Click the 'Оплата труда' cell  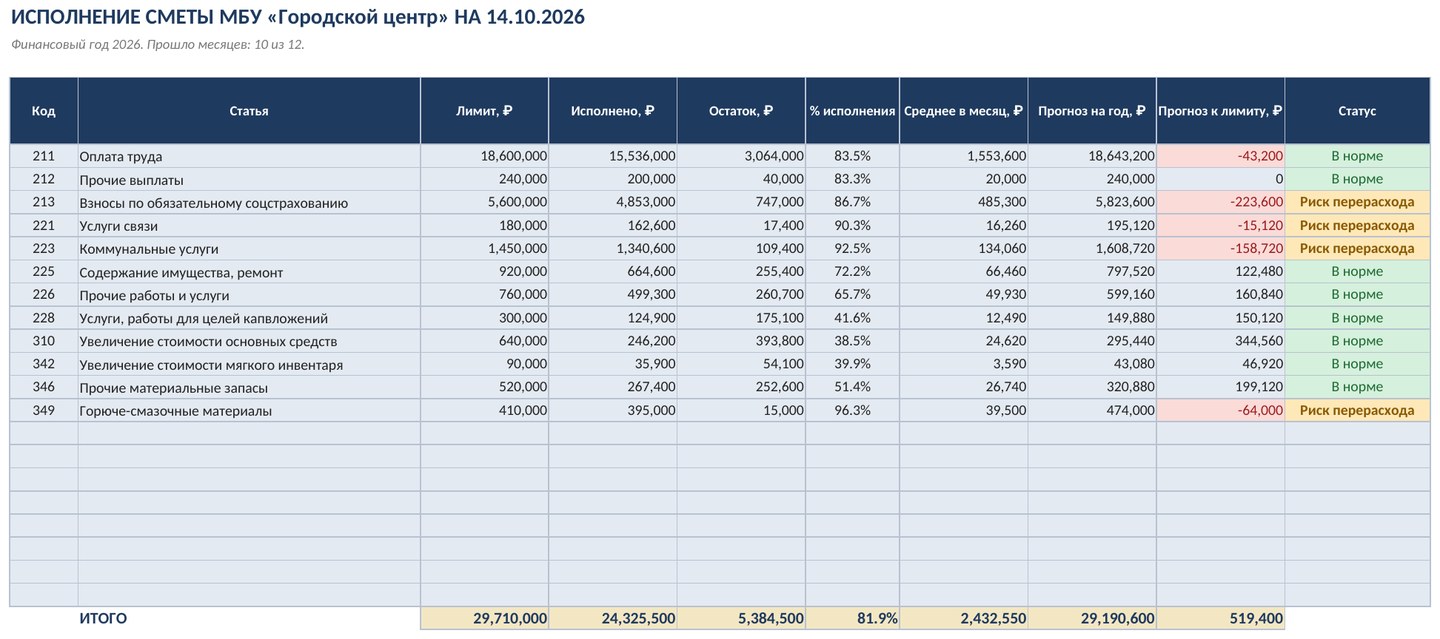click(249, 156)
